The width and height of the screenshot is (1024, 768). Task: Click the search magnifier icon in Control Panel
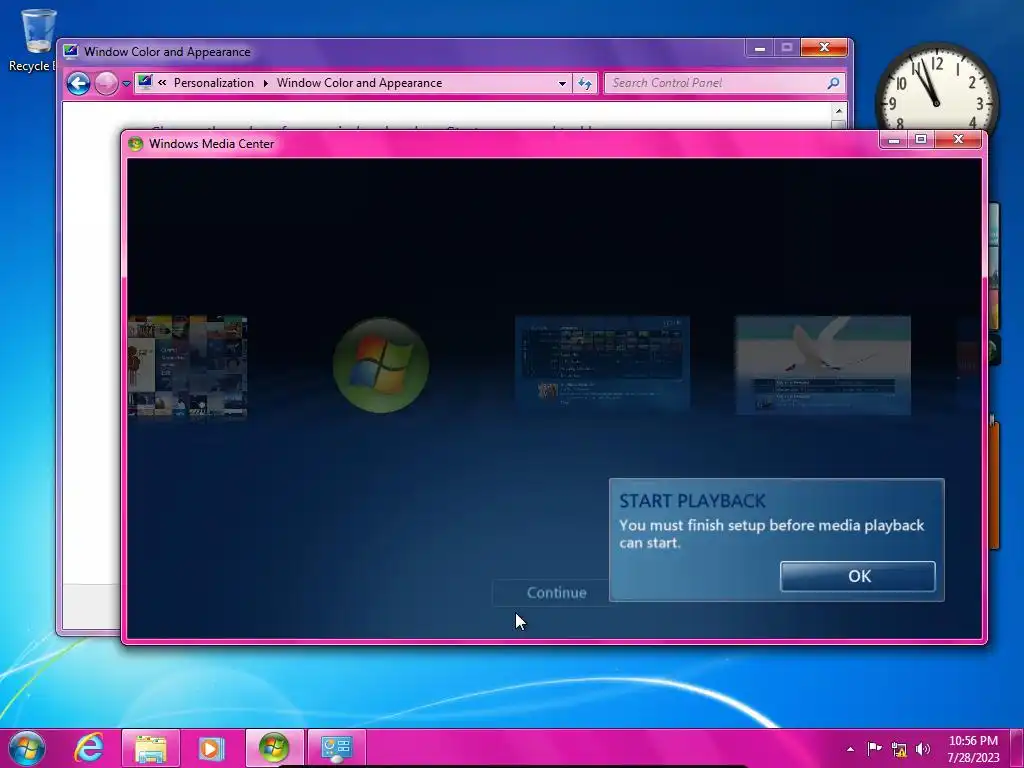click(833, 83)
